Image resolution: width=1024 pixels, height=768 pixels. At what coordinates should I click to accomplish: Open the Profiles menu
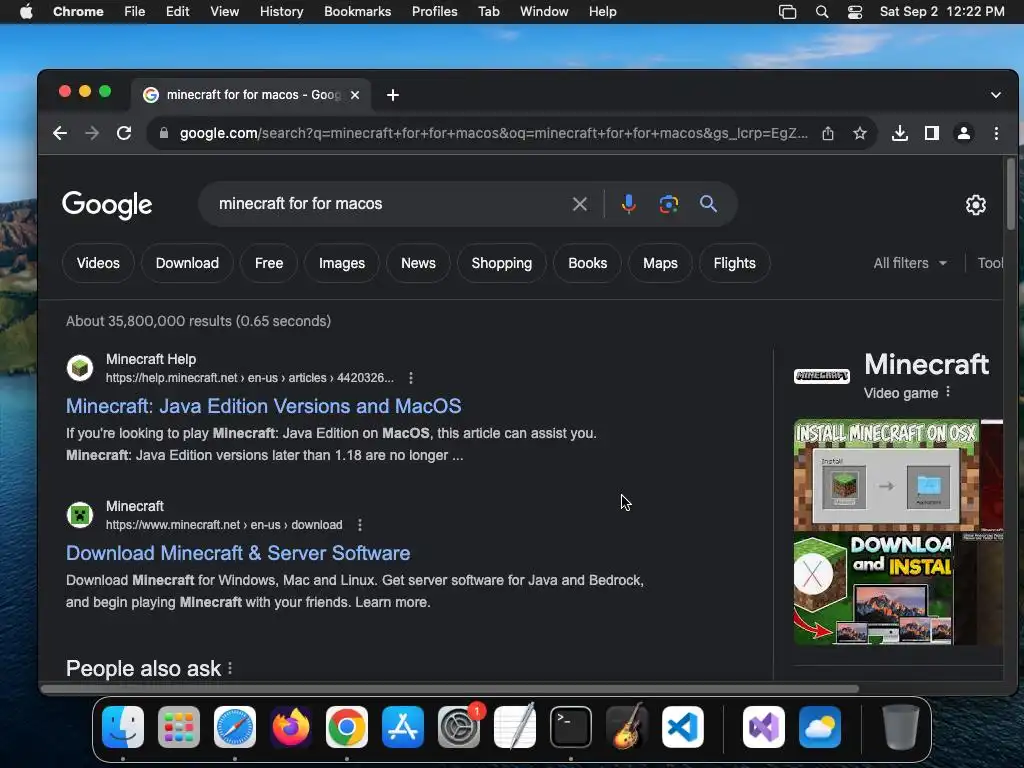pos(434,12)
